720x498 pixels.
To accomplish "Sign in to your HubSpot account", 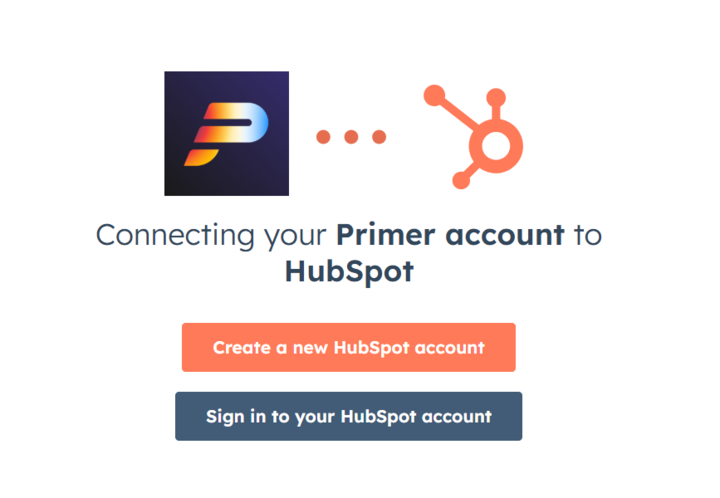I will [x=349, y=416].
